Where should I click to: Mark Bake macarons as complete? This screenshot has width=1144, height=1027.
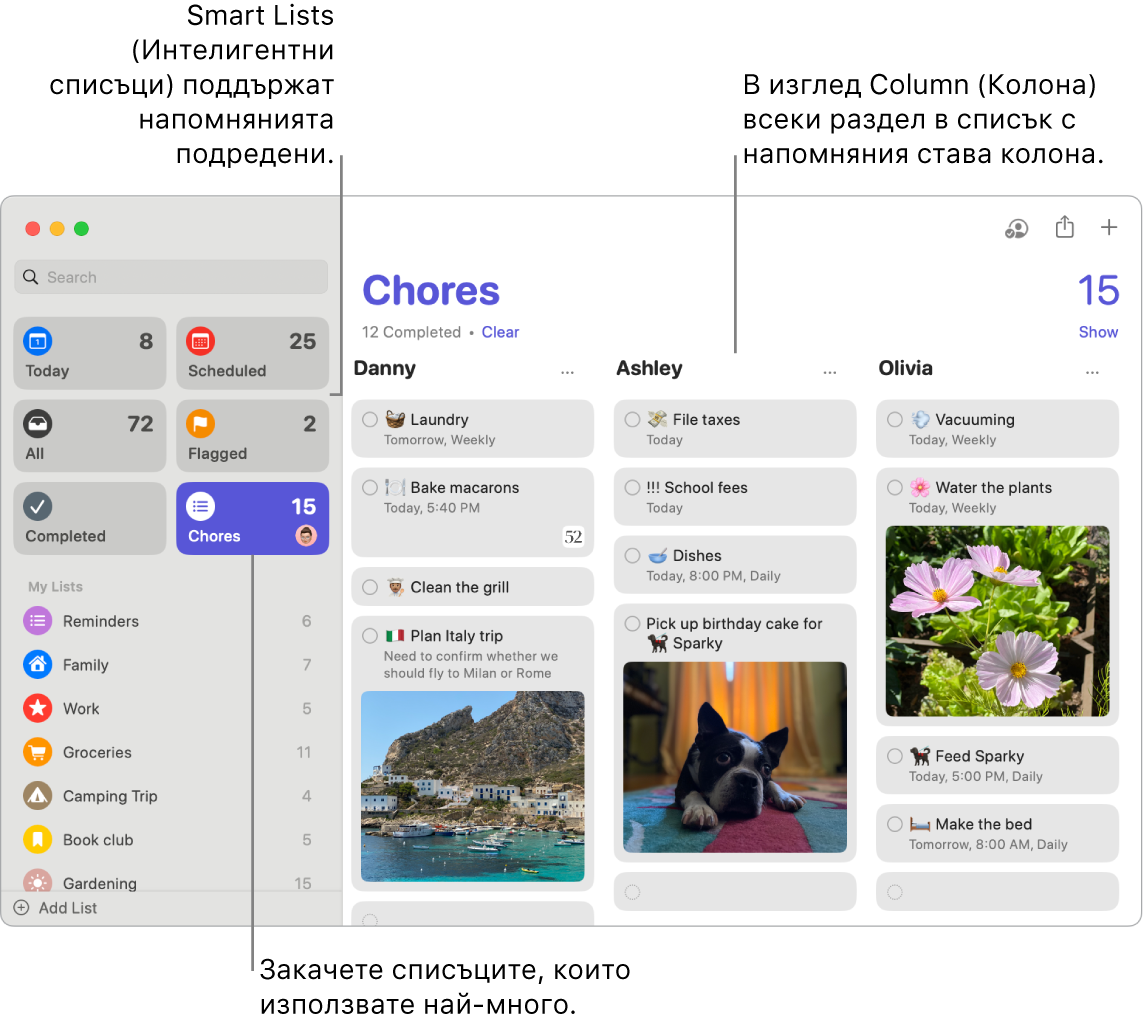pyautogui.click(x=370, y=487)
